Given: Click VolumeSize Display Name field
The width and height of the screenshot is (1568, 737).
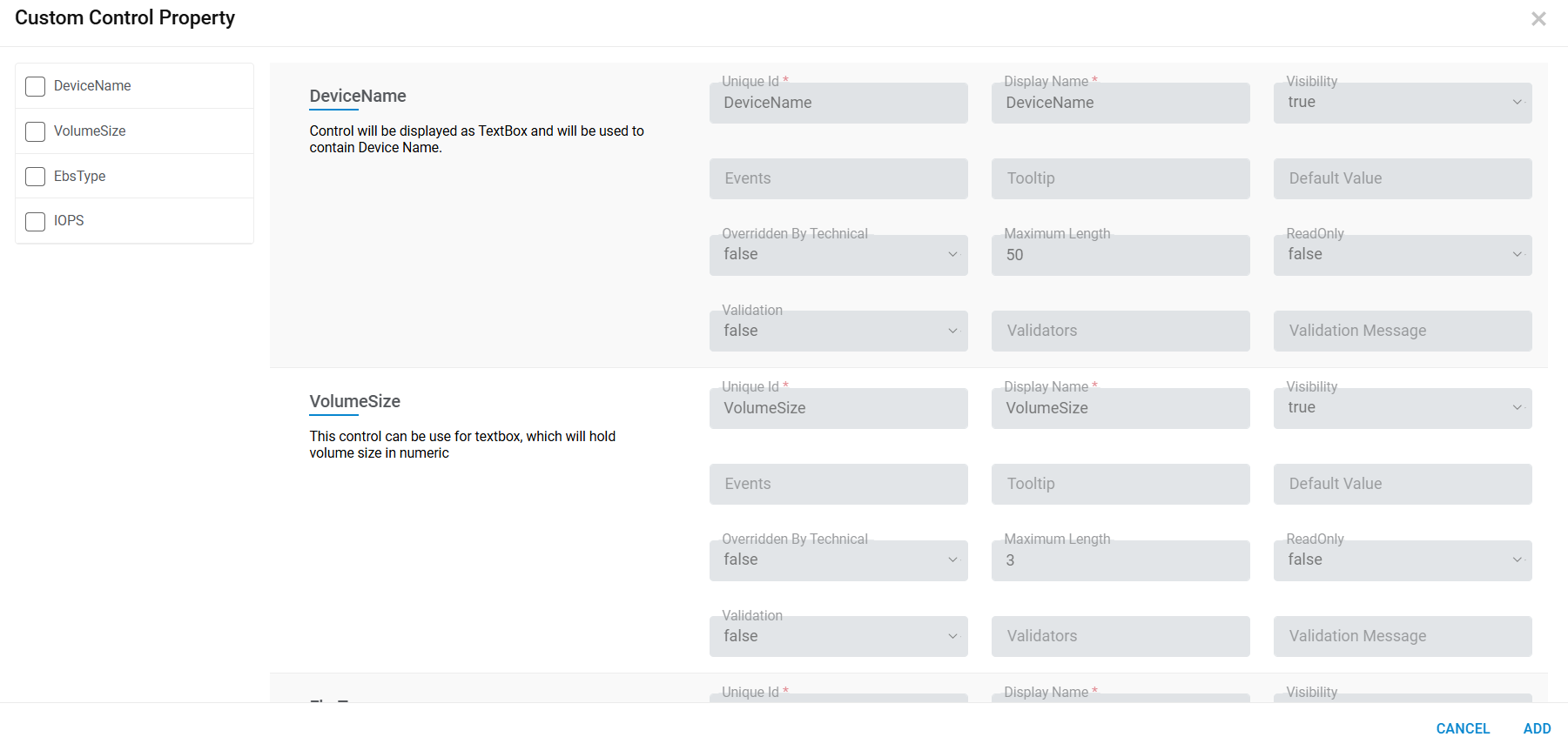Looking at the screenshot, I should (x=1120, y=408).
